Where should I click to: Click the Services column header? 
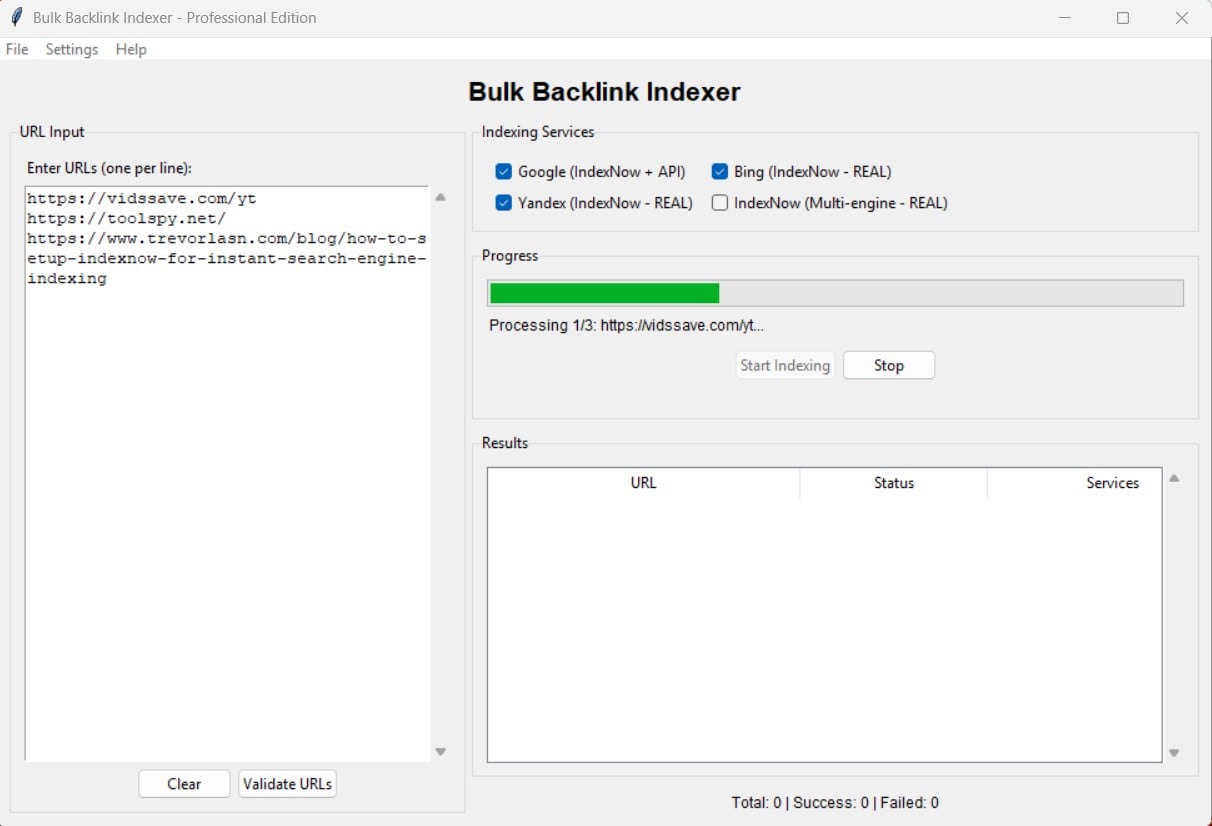tap(1112, 483)
